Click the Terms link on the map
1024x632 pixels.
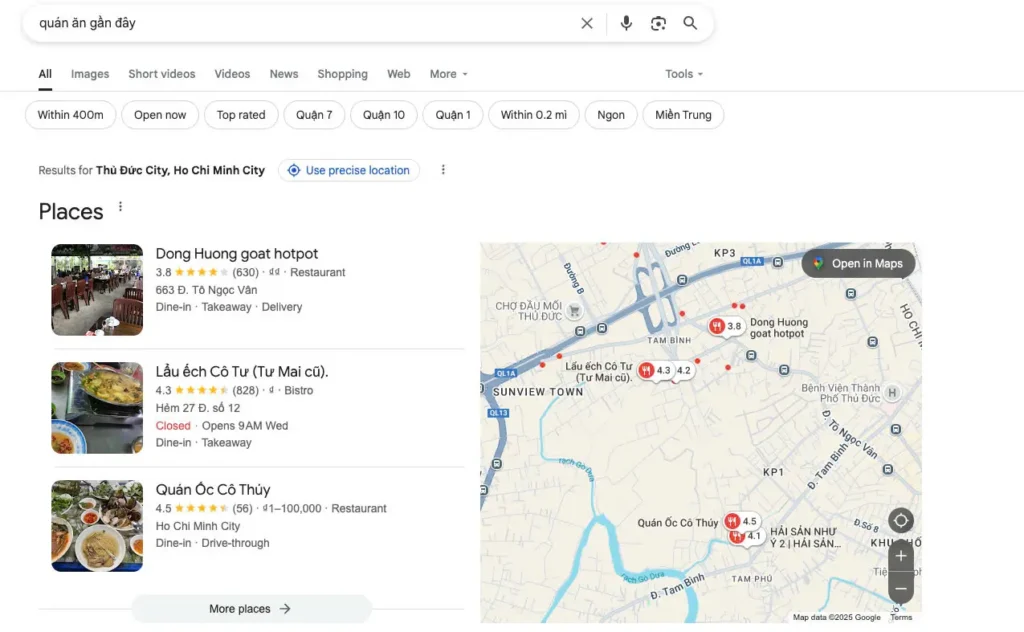[x=901, y=617]
